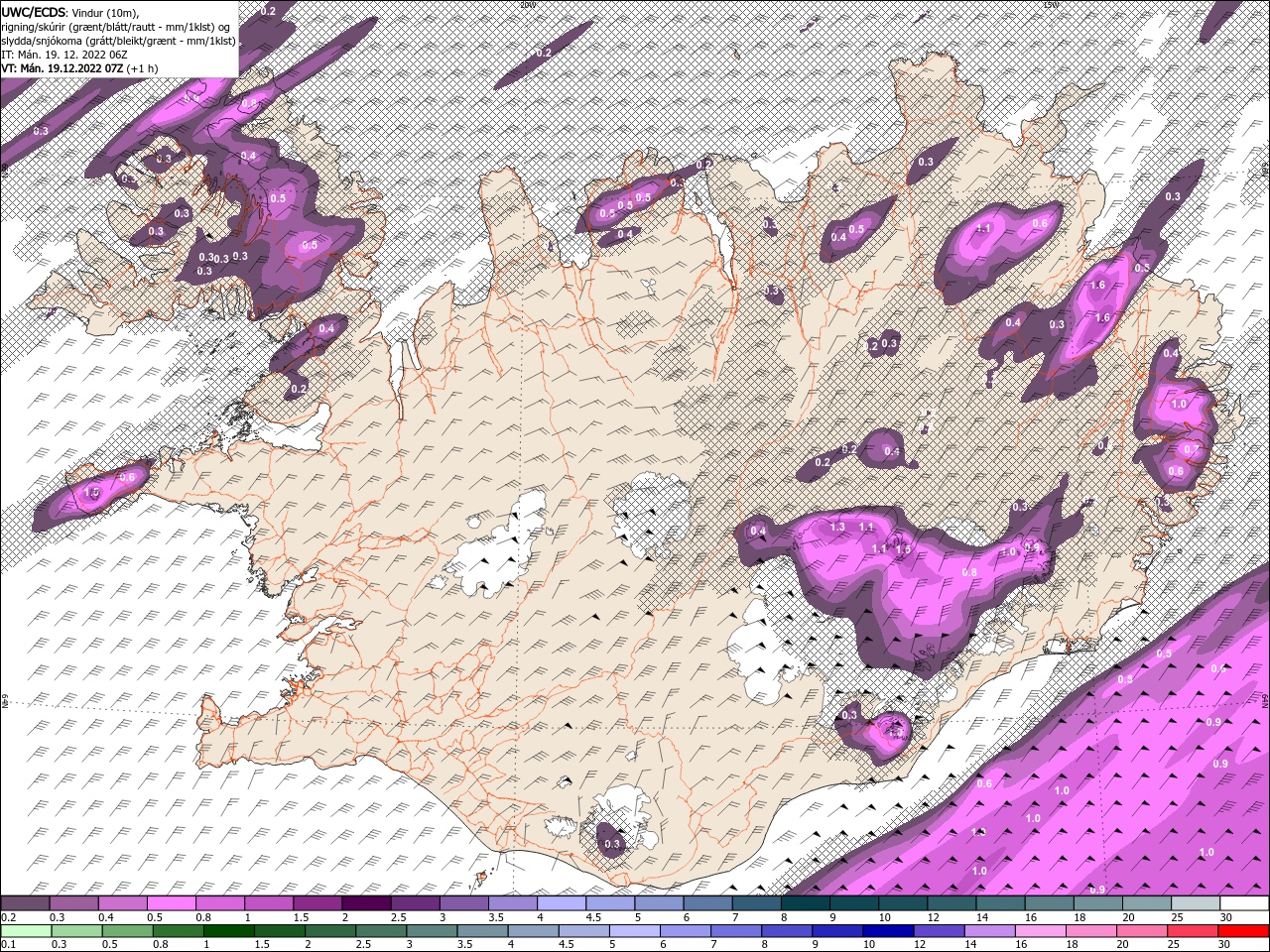1270x952 pixels.
Task: Click the 'UWC/ECDS' title text
Action: [x=34, y=12]
